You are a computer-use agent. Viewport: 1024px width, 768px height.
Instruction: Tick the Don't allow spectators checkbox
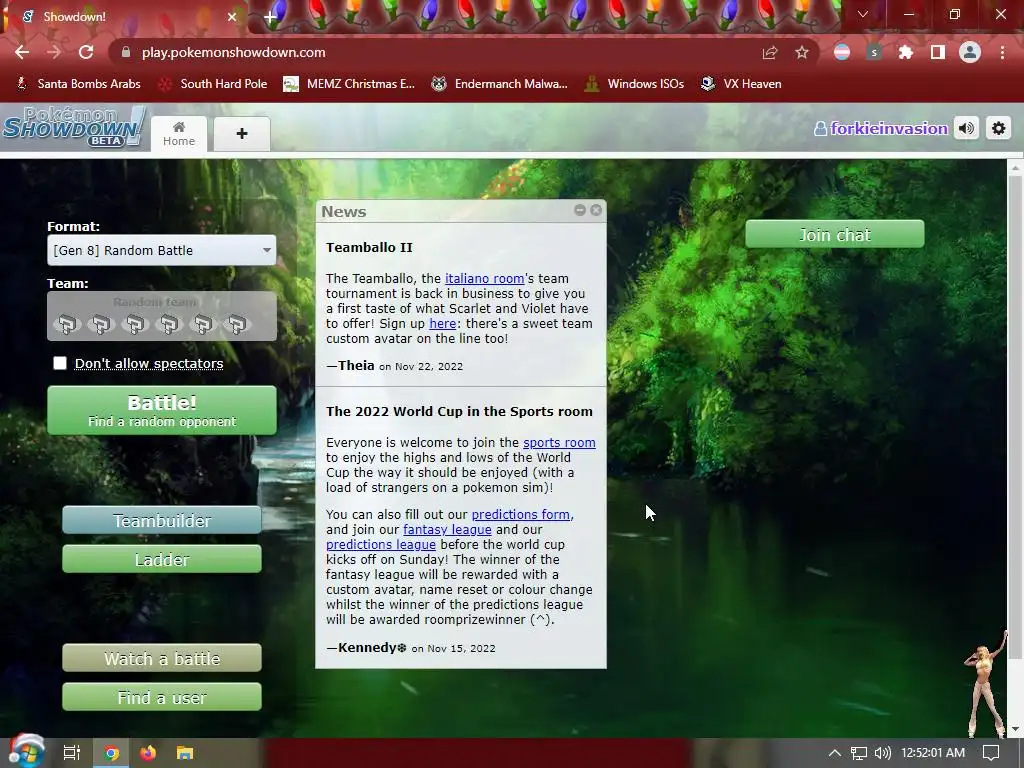[x=60, y=363]
